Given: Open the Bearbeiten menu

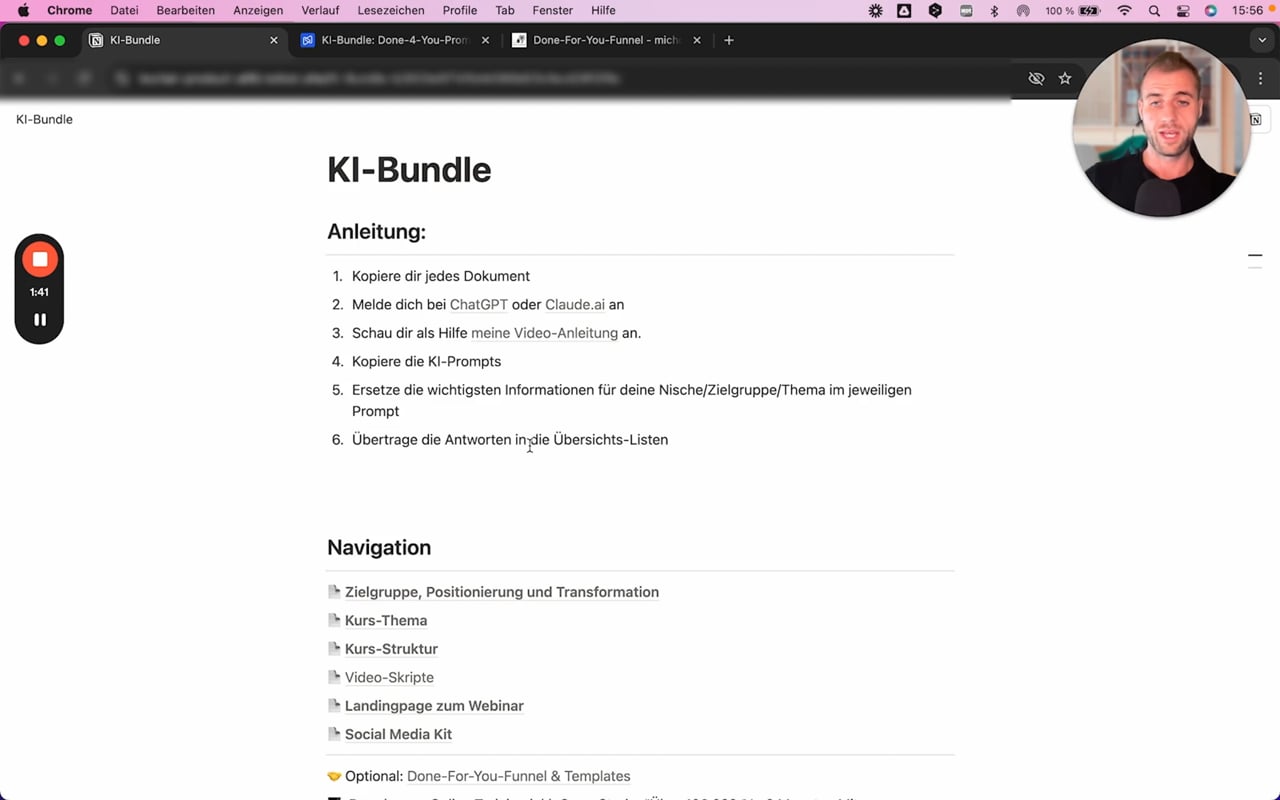Looking at the screenshot, I should [x=186, y=11].
